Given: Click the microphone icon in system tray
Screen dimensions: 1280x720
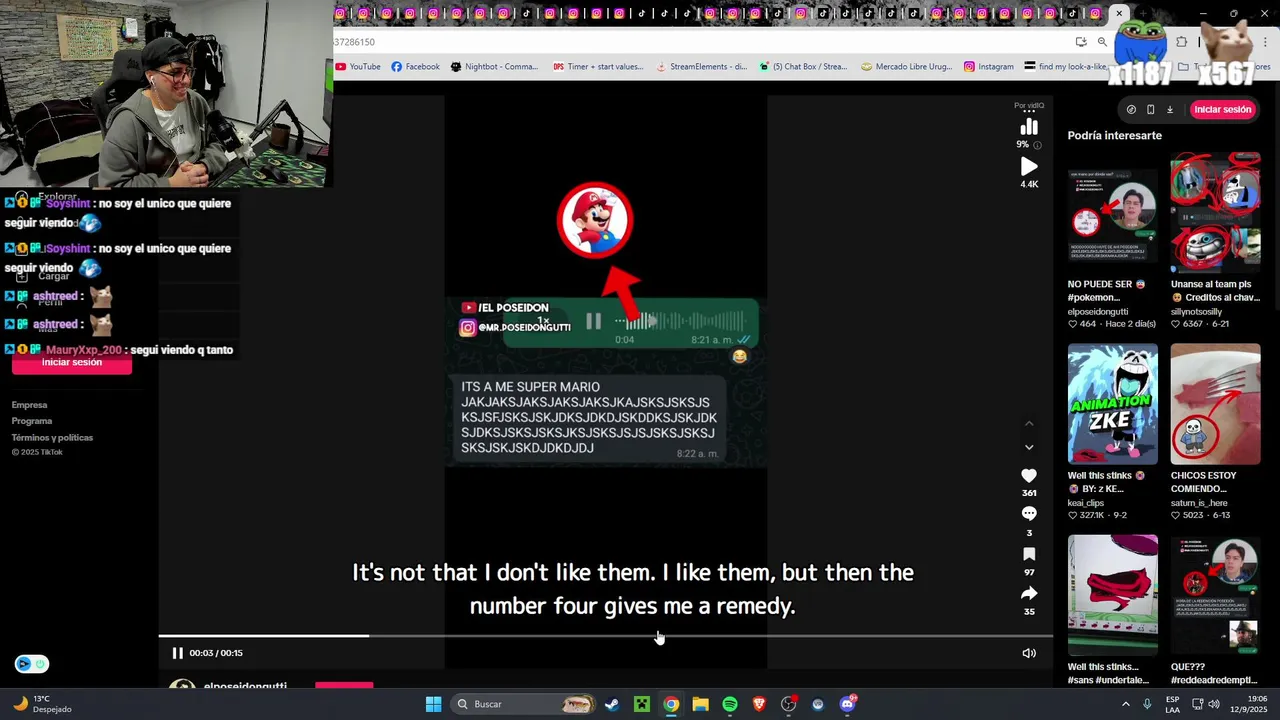Looking at the screenshot, I should coord(1147,704).
